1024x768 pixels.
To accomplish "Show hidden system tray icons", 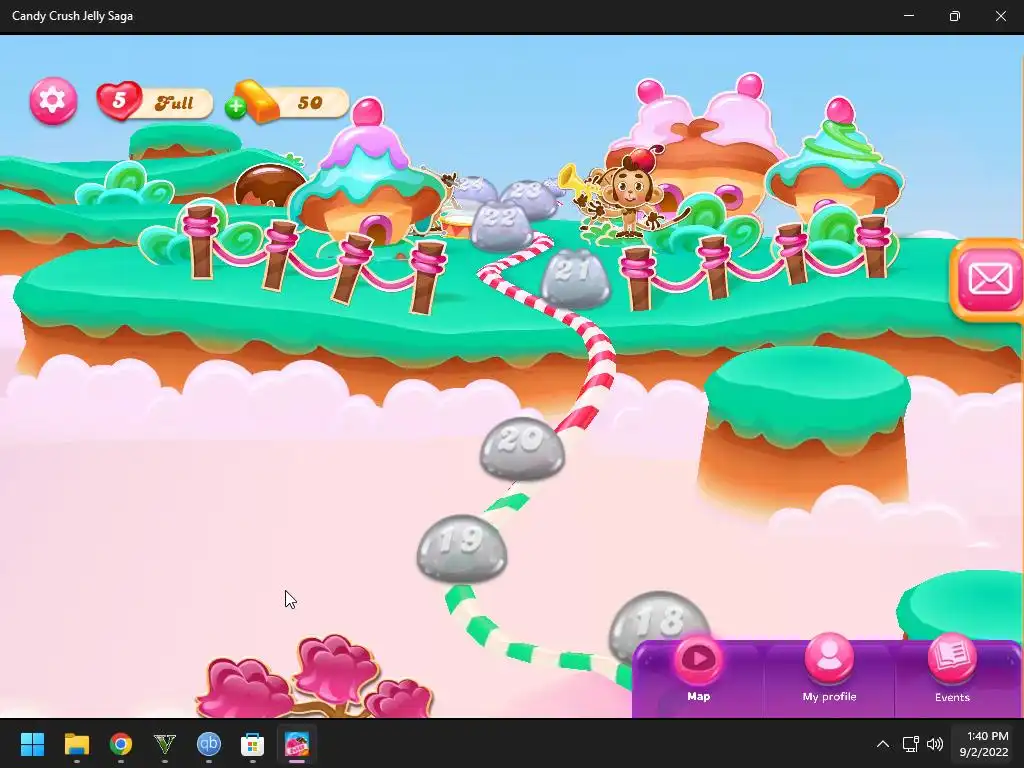I will tap(882, 744).
